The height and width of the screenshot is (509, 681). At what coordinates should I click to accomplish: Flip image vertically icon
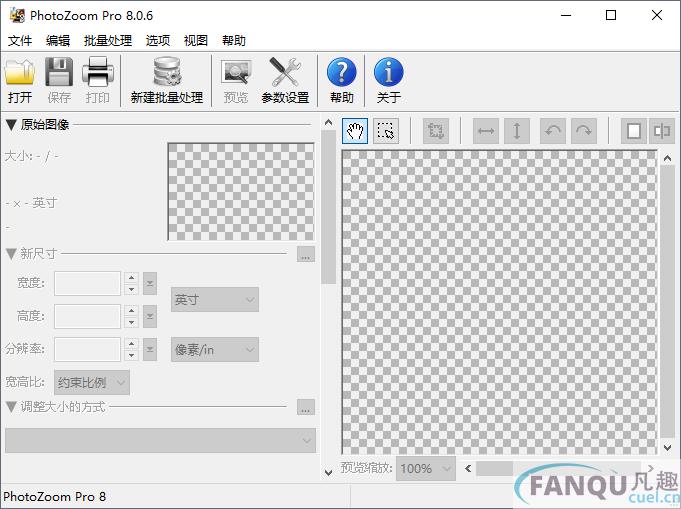coord(517,131)
